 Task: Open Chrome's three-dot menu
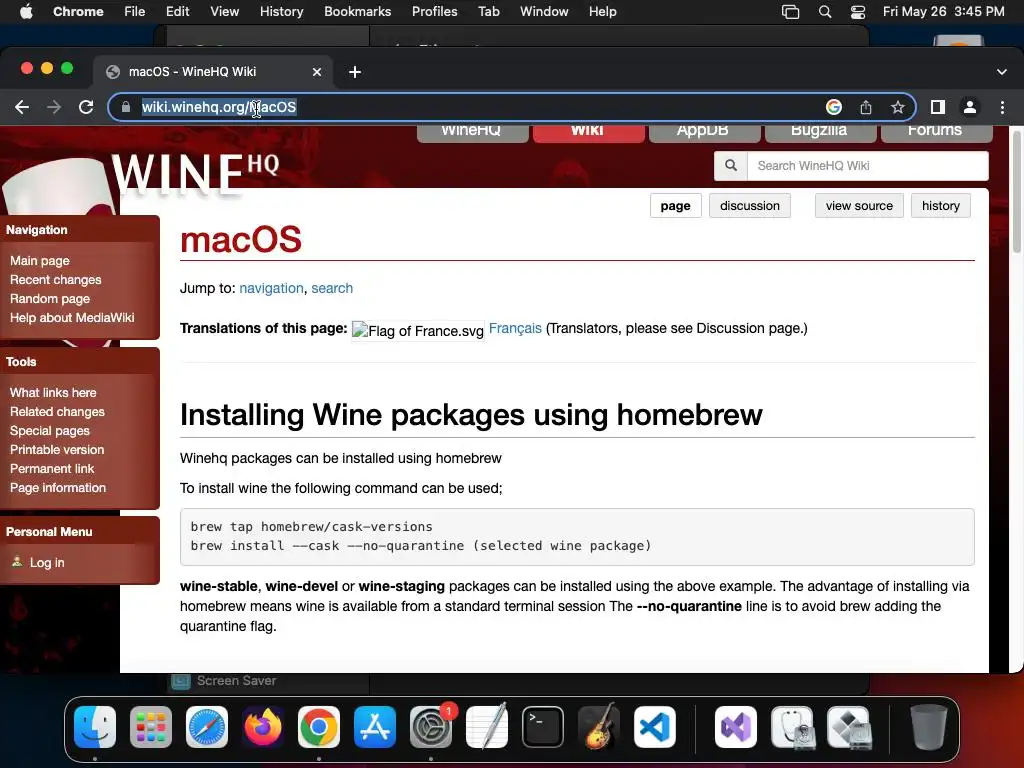pos(1002,107)
